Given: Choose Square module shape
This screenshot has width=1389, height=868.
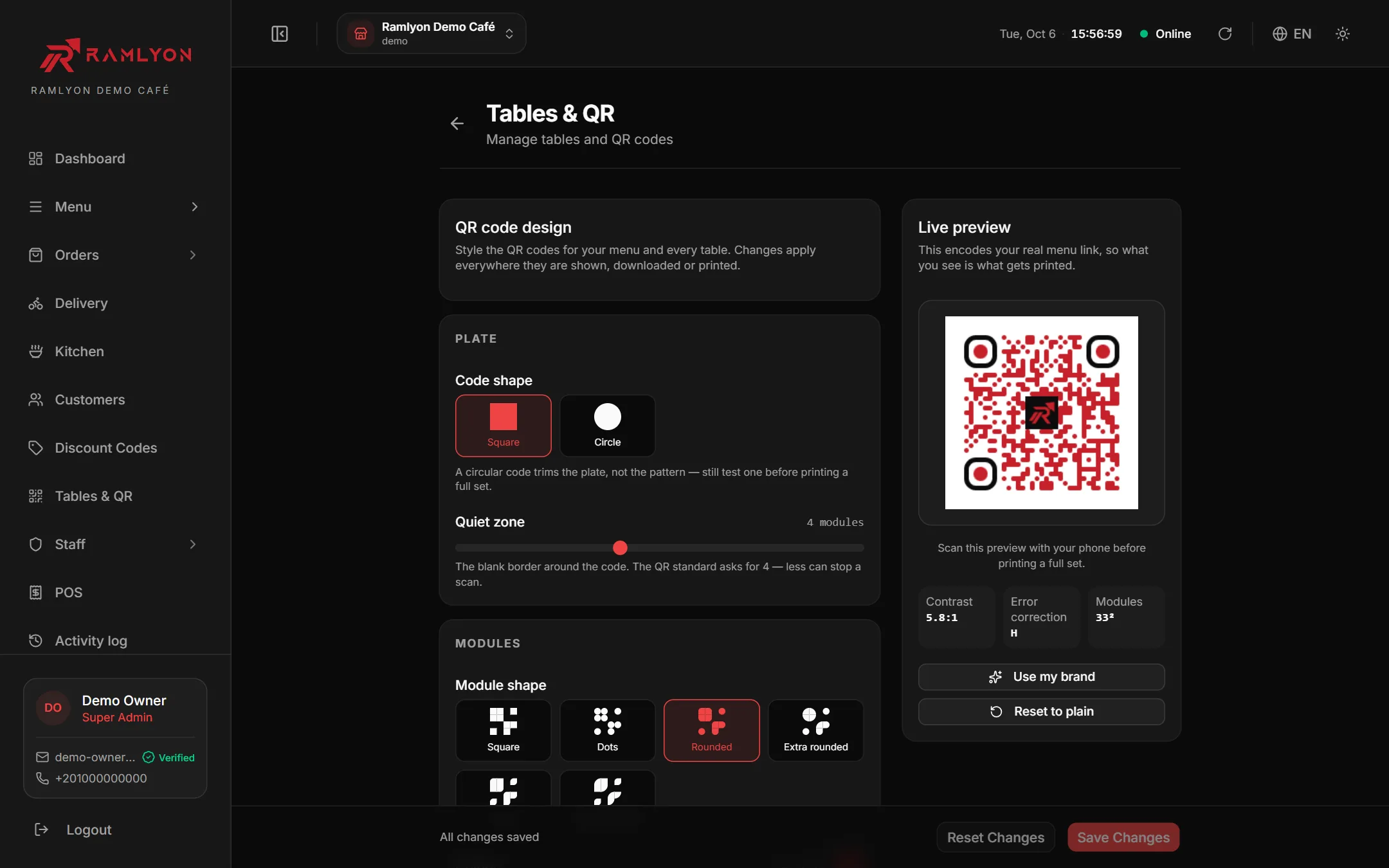Looking at the screenshot, I should pyautogui.click(x=503, y=730).
